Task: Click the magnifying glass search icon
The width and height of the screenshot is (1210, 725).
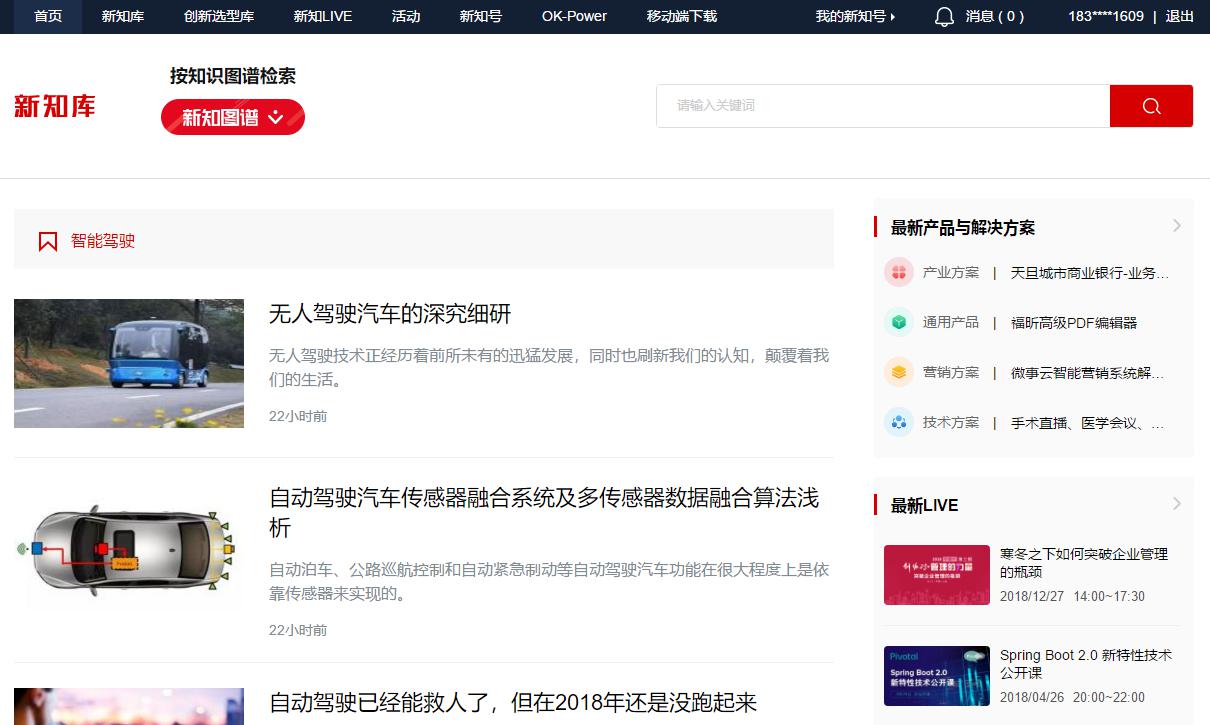Action: point(1151,105)
